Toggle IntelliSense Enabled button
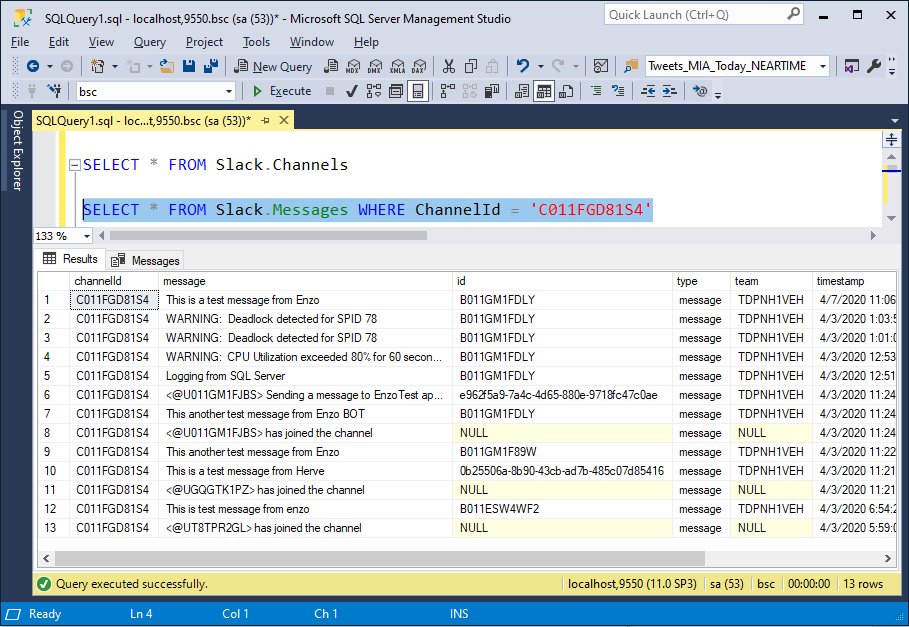The image size is (909, 627). (x=418, y=91)
